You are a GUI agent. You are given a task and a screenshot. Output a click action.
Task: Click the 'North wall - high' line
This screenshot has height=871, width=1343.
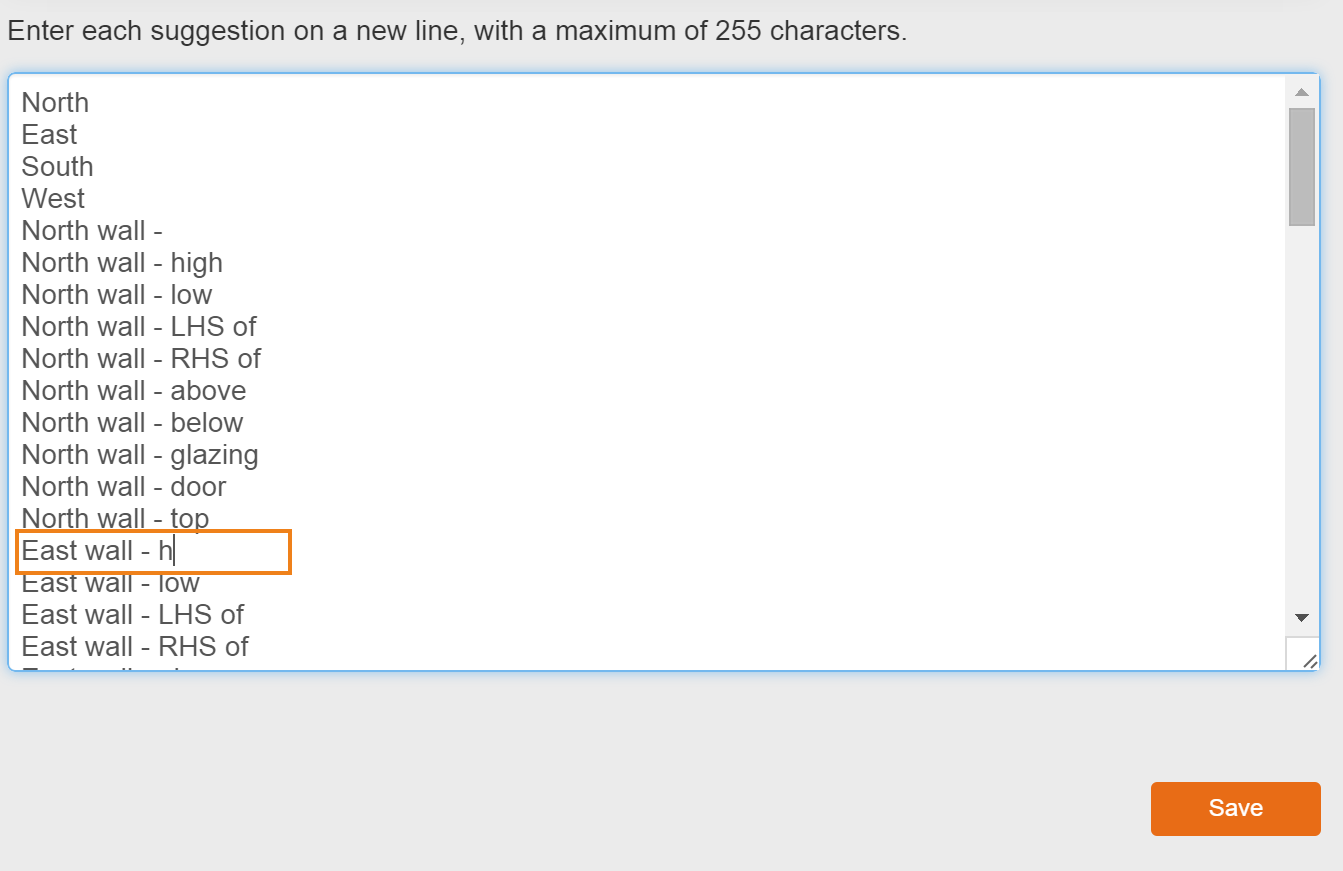[x=122, y=263]
